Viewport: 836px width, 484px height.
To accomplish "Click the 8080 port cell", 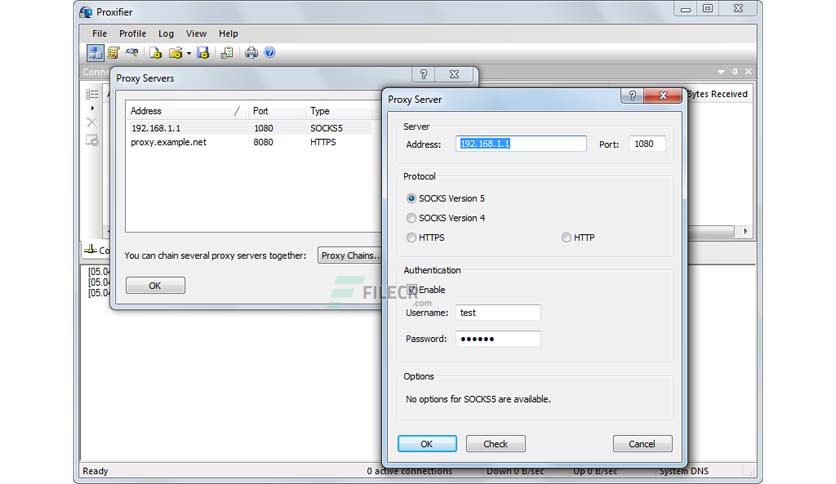I will 263,142.
